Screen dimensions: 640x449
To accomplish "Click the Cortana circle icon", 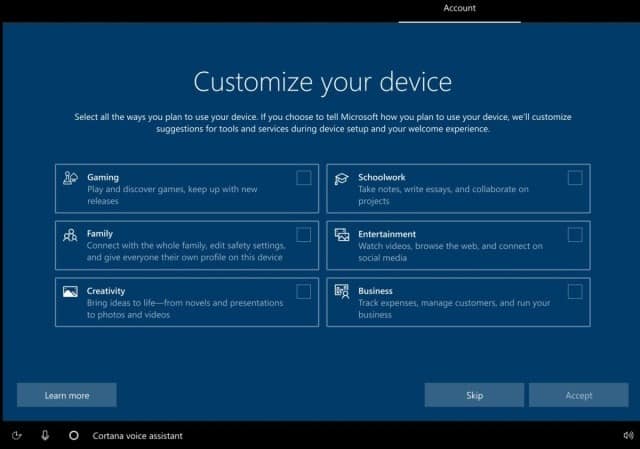I will 74,436.
